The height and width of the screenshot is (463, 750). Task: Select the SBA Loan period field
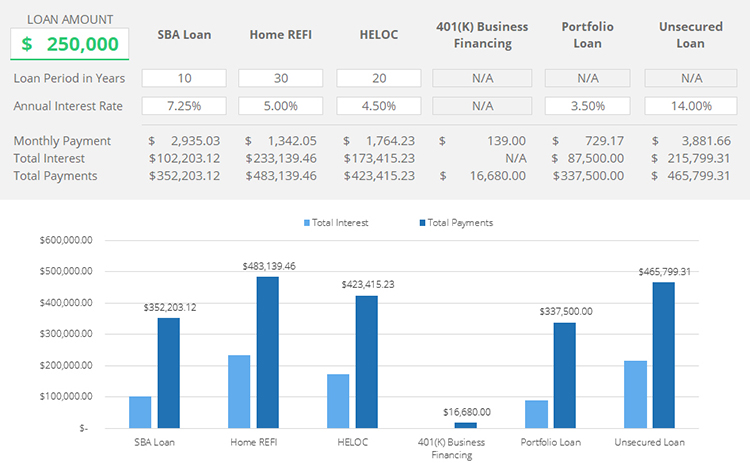pos(184,78)
